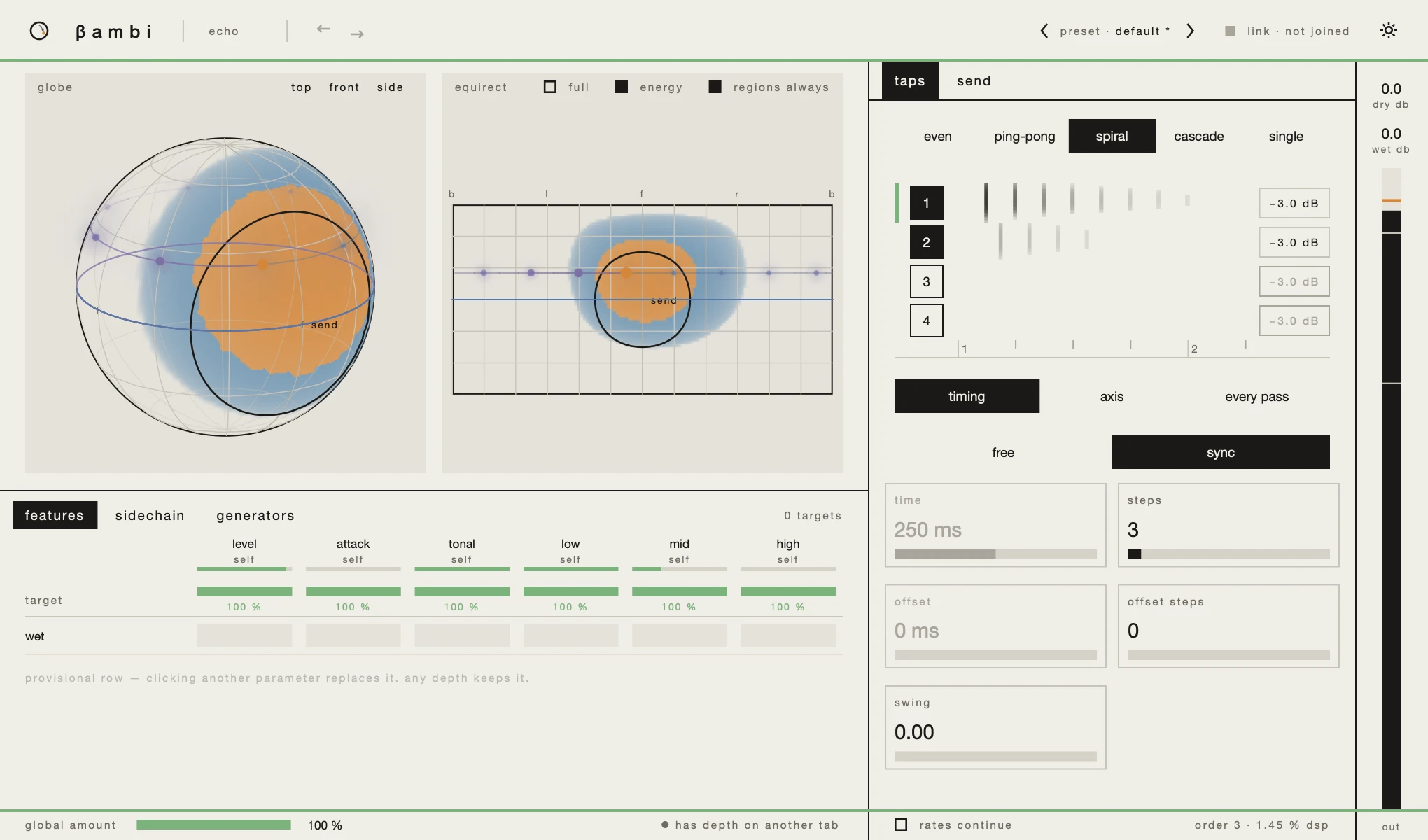Adjust the offset ms slider
This screenshot has height=840, width=1428.
995,655
